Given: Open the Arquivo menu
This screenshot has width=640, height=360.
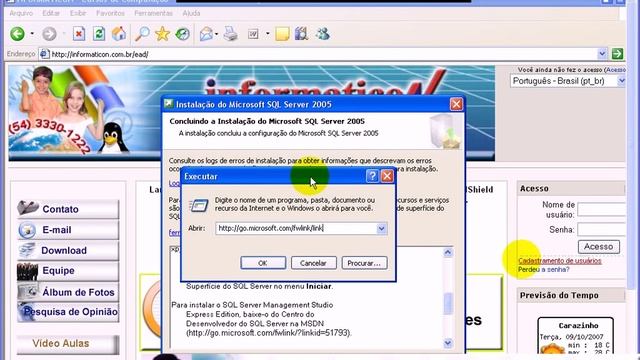Looking at the screenshot, I should tap(21, 13).
